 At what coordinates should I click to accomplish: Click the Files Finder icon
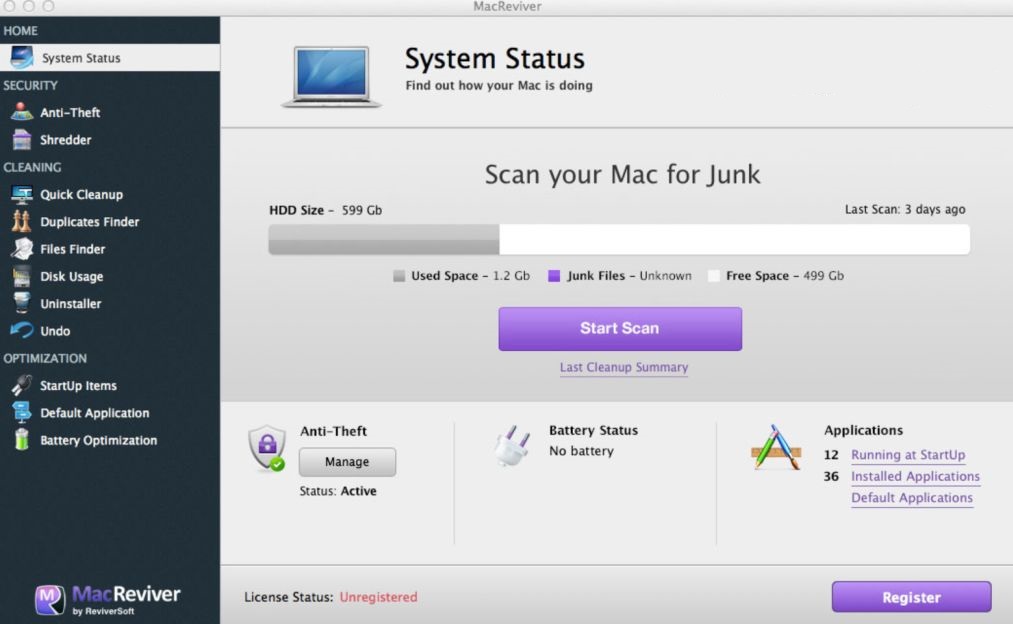[x=21, y=248]
